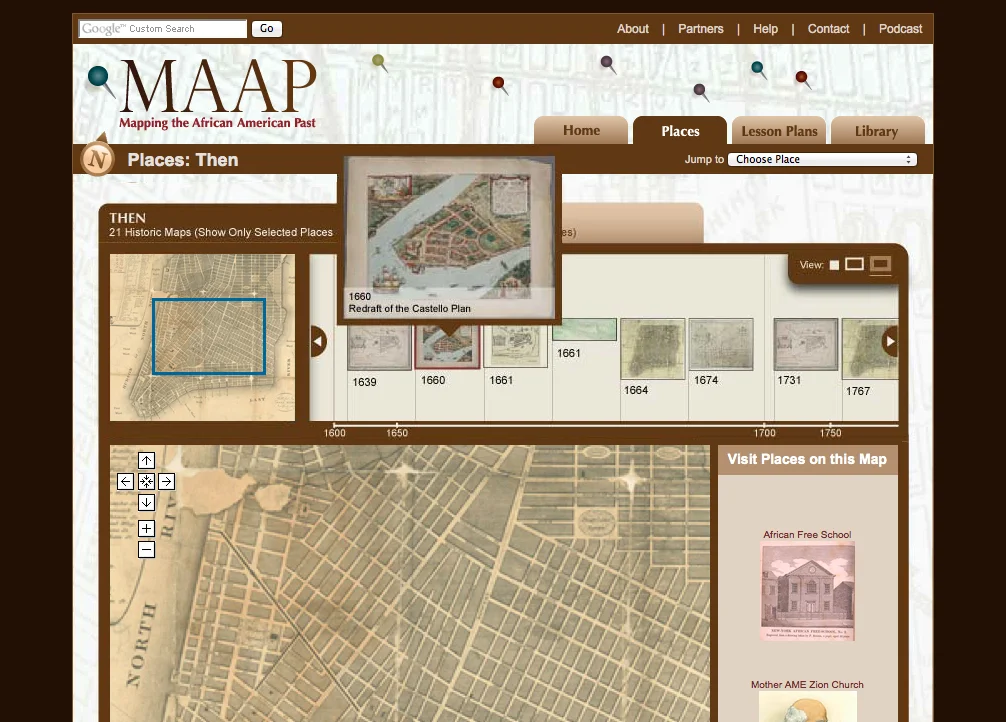Enable the large View size option
This screenshot has height=722, width=1006.
coord(880,265)
